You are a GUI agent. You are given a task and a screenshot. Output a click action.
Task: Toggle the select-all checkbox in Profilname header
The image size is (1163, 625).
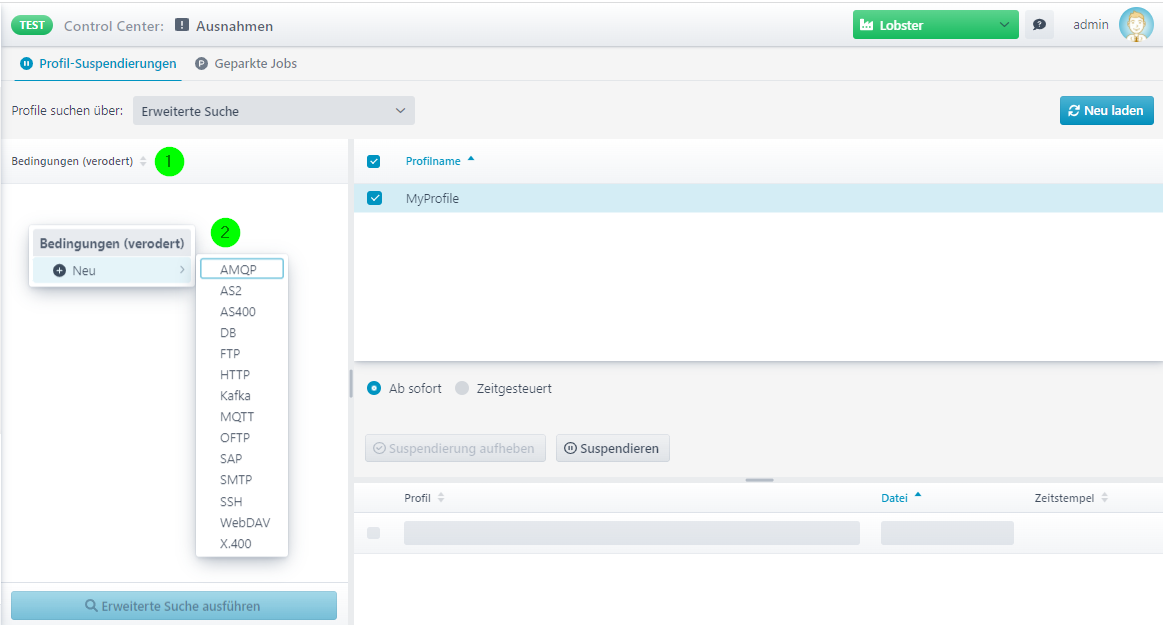click(x=374, y=161)
